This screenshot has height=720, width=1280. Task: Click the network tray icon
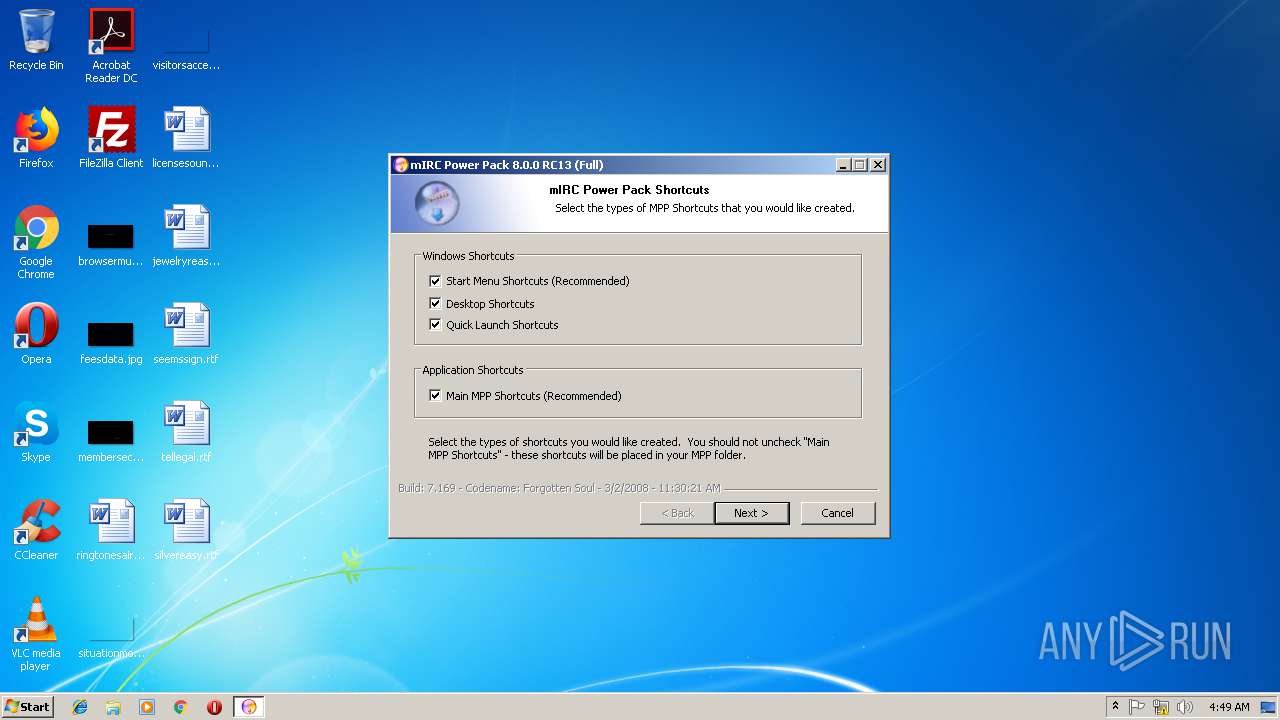point(1161,707)
